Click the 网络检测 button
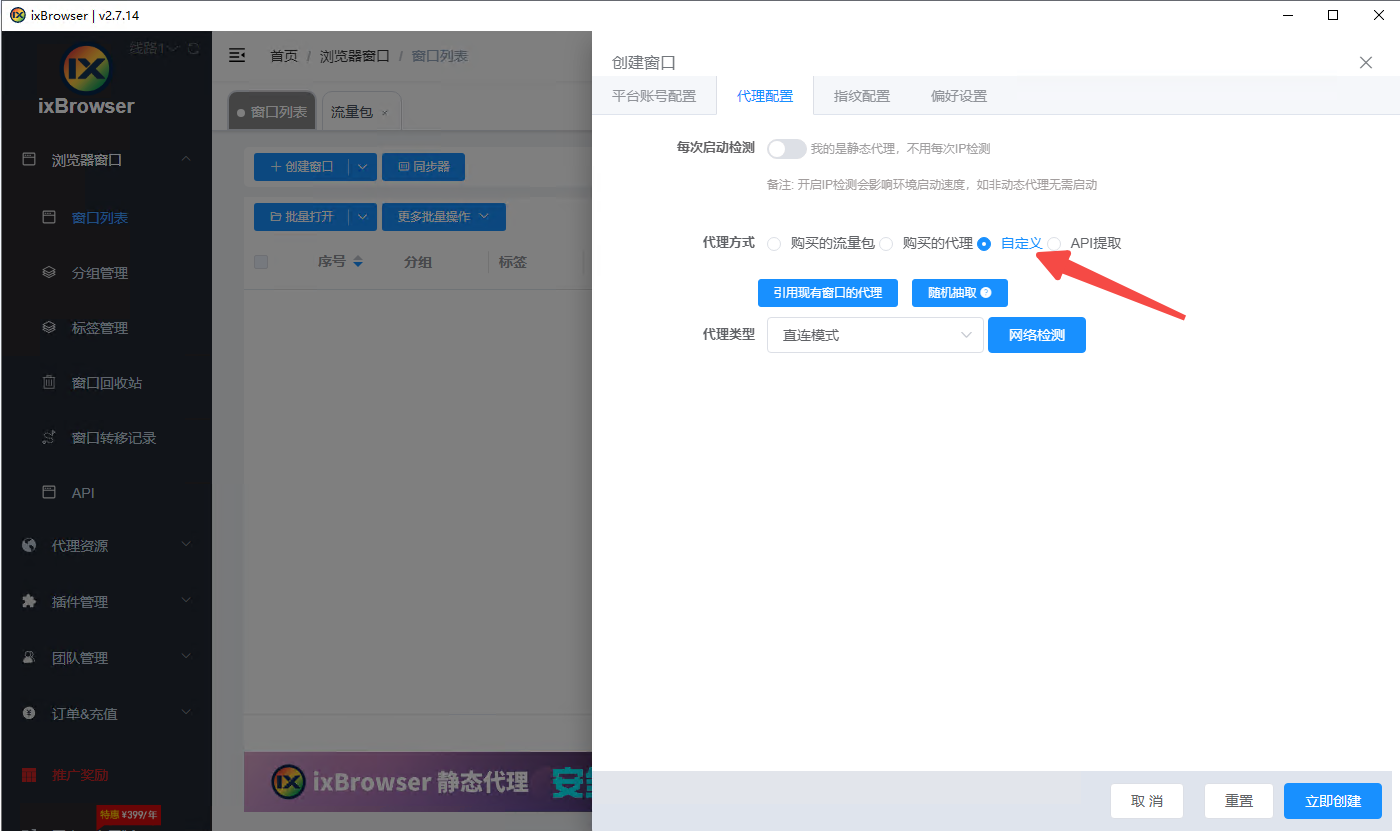 (1036, 335)
